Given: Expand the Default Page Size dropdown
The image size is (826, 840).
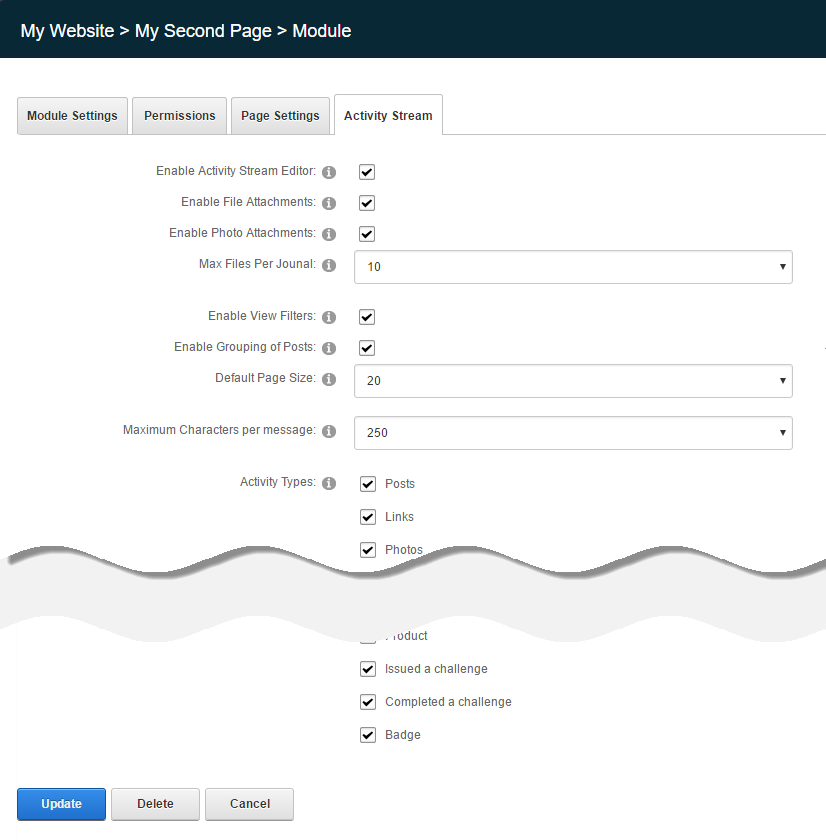Looking at the screenshot, I should point(573,381).
